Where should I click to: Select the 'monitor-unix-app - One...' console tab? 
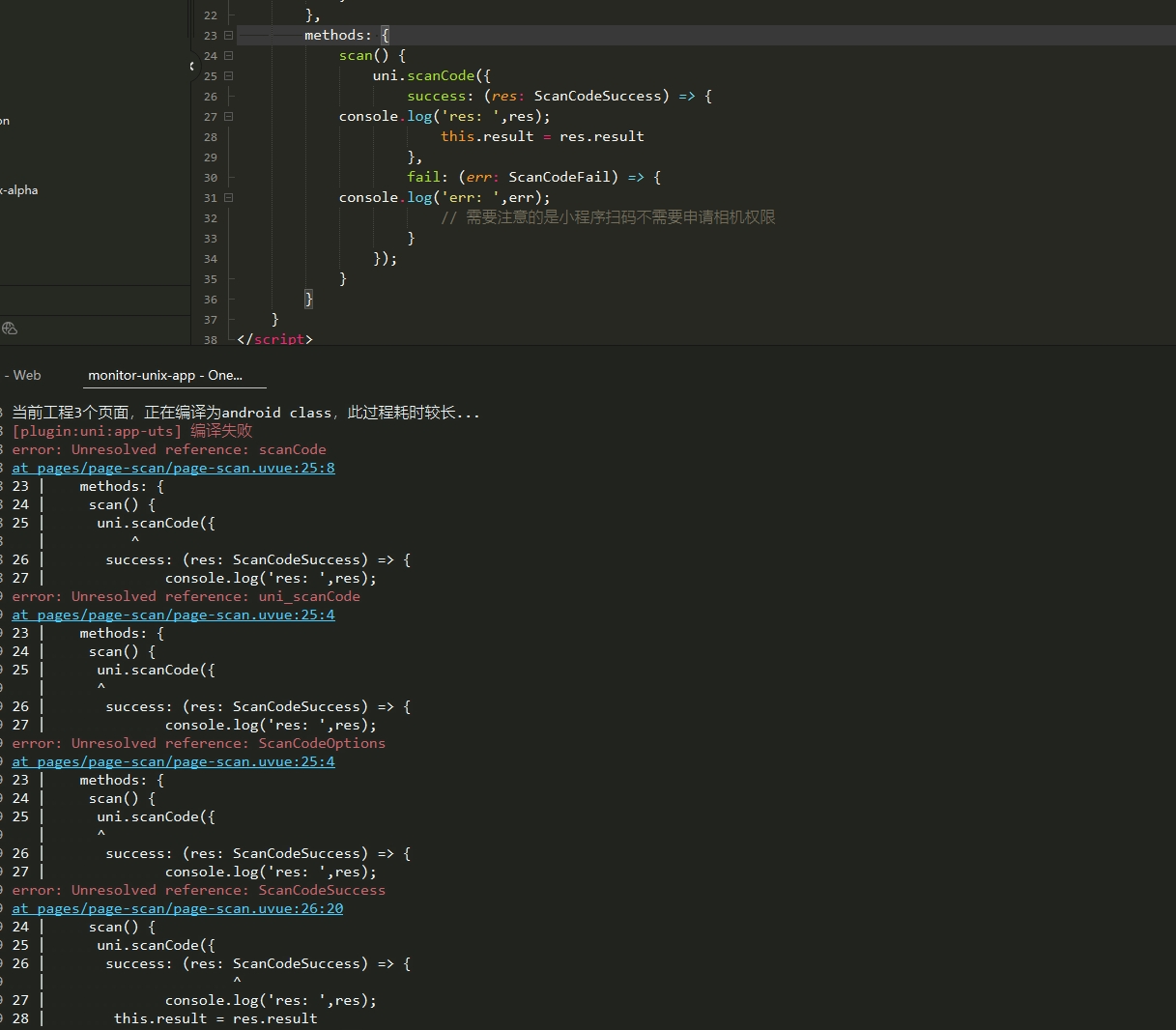tap(165, 375)
